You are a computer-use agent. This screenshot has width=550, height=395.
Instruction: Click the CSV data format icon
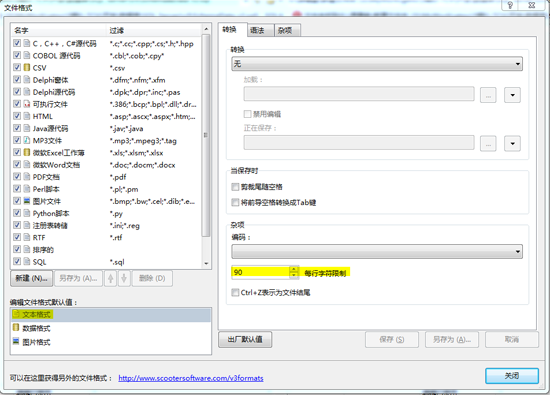(x=27, y=68)
